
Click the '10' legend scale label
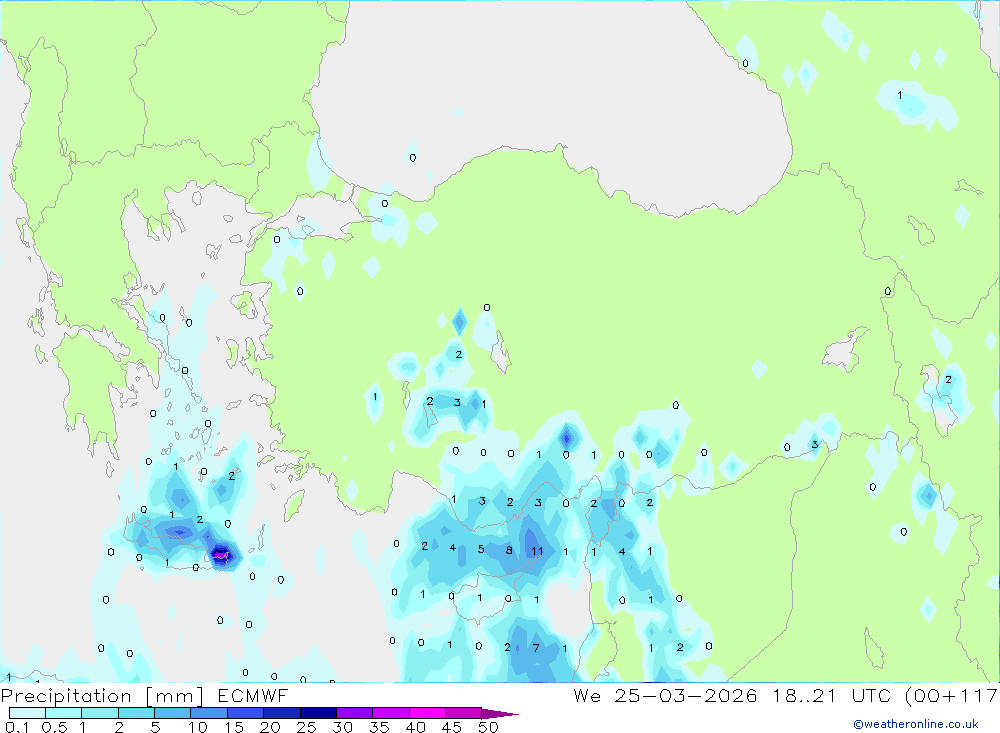tap(198, 727)
